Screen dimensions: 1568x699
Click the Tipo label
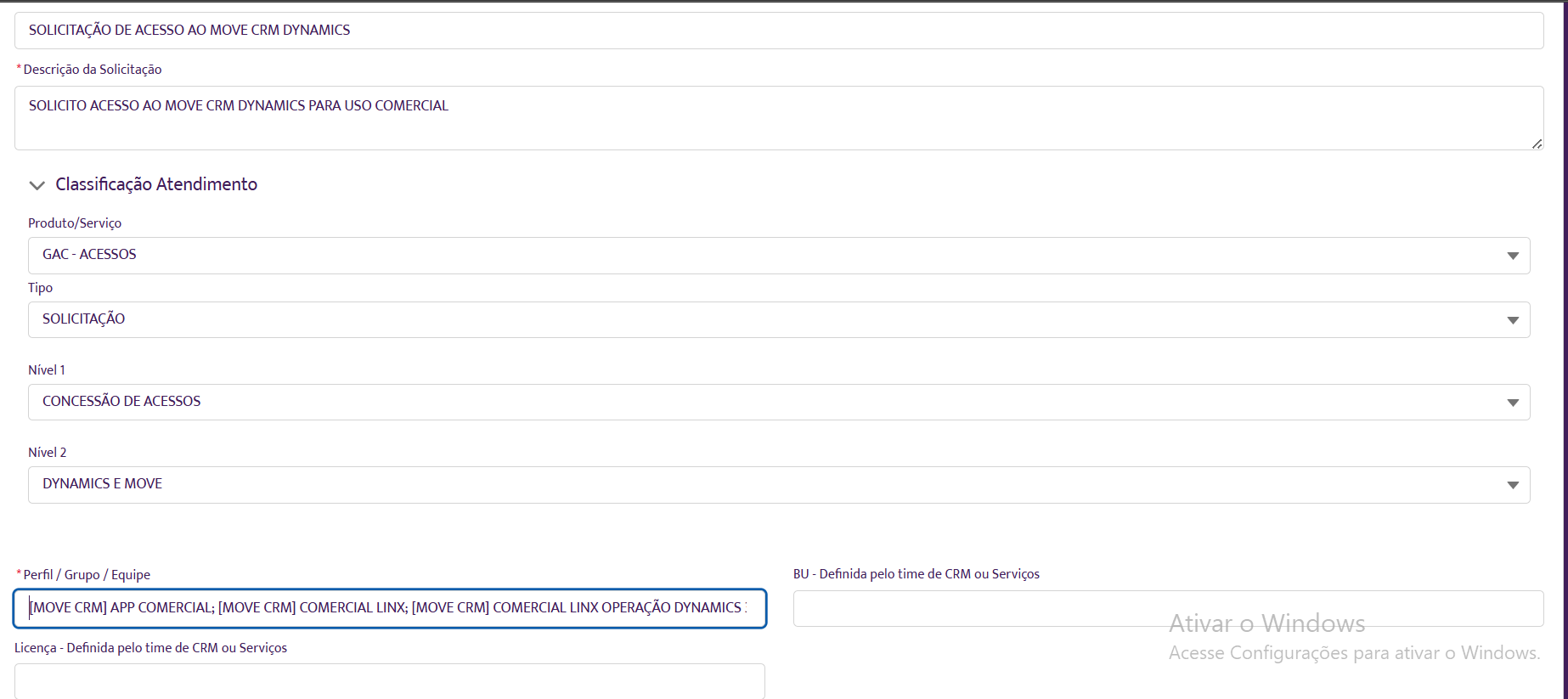(x=40, y=288)
